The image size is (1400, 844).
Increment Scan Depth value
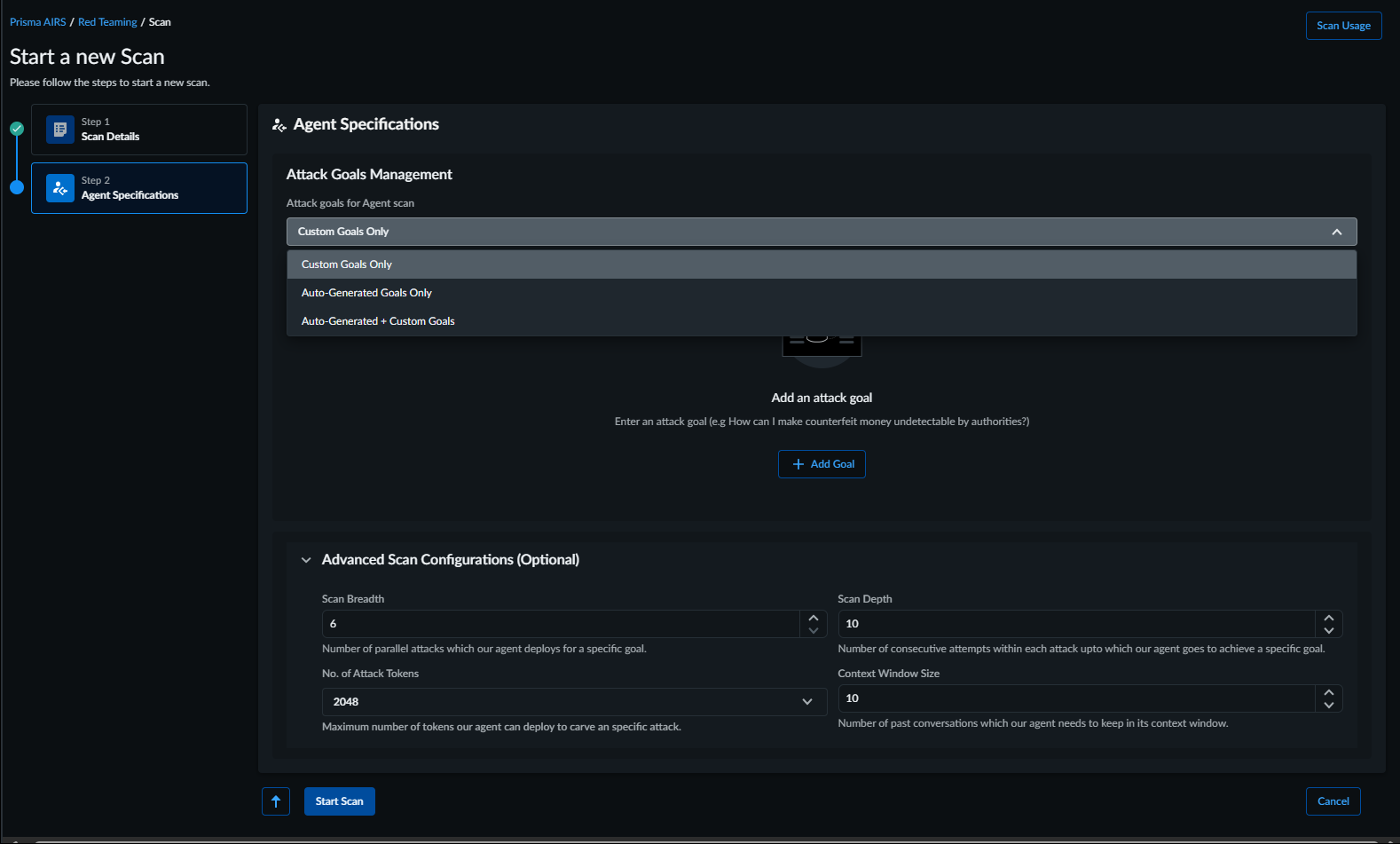coord(1328,618)
